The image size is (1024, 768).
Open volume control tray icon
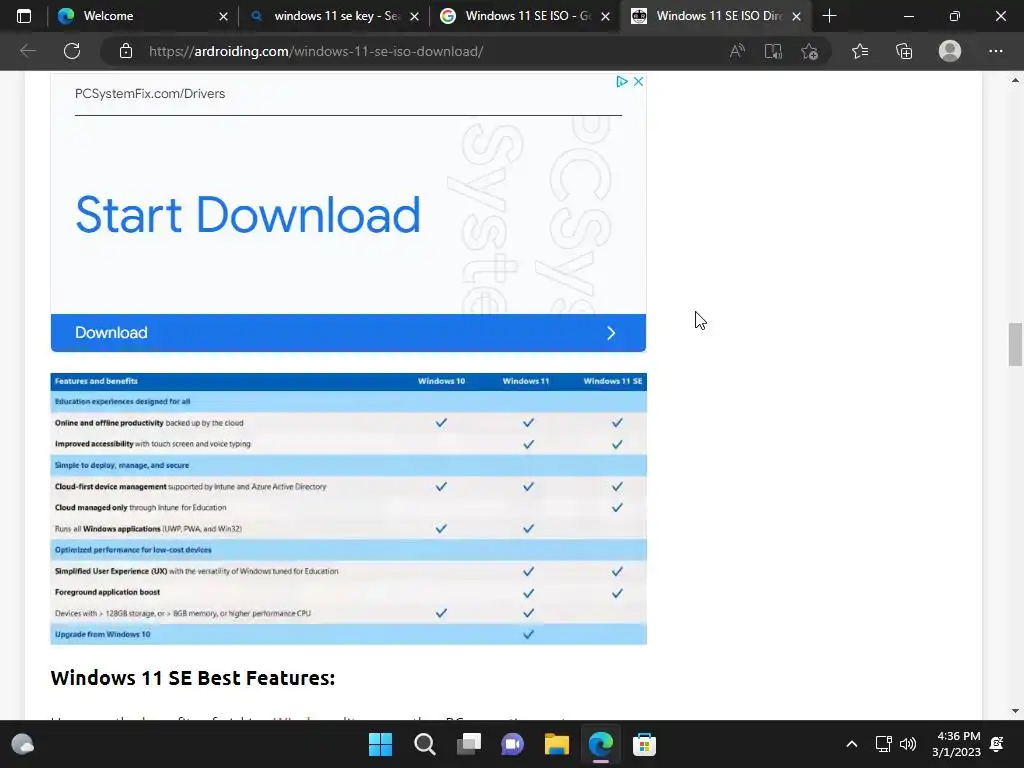(908, 744)
